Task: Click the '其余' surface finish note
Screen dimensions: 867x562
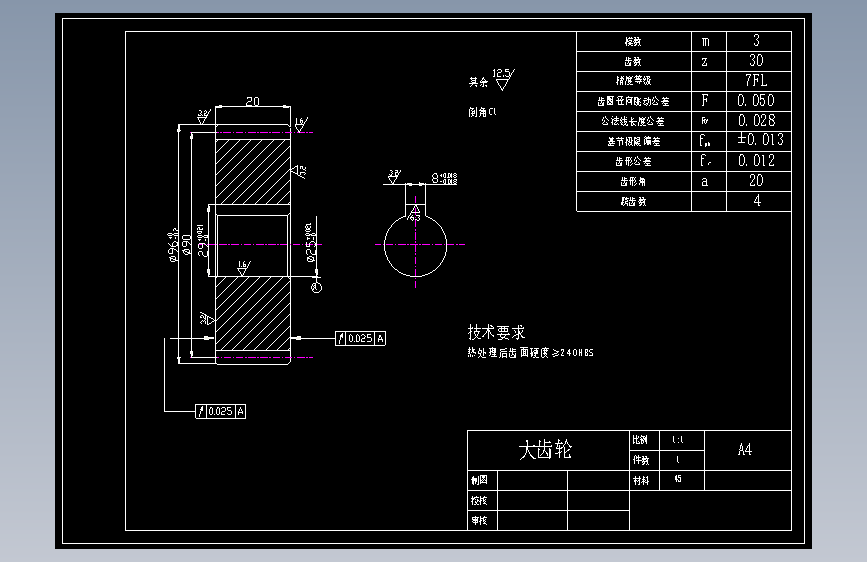Action: point(478,82)
